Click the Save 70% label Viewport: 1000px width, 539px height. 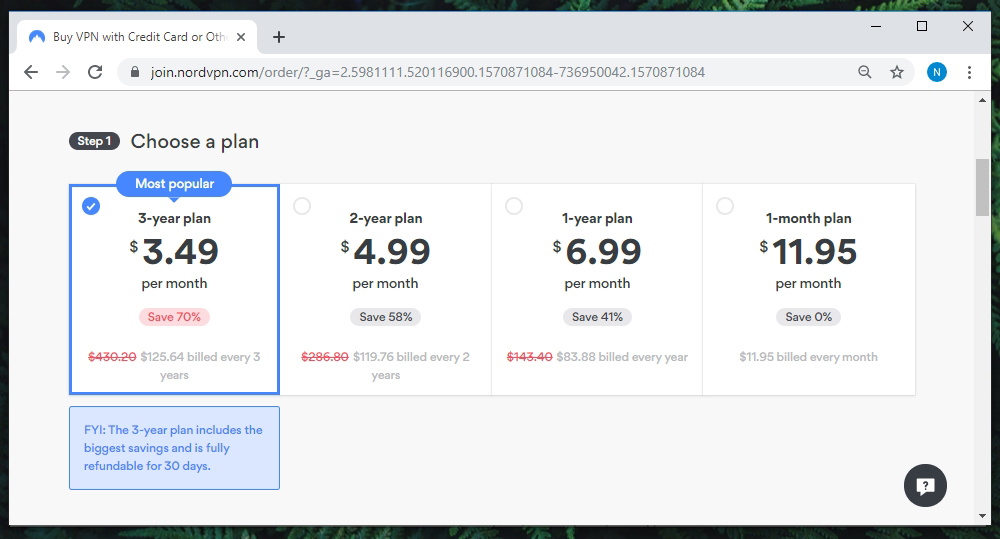click(x=174, y=317)
